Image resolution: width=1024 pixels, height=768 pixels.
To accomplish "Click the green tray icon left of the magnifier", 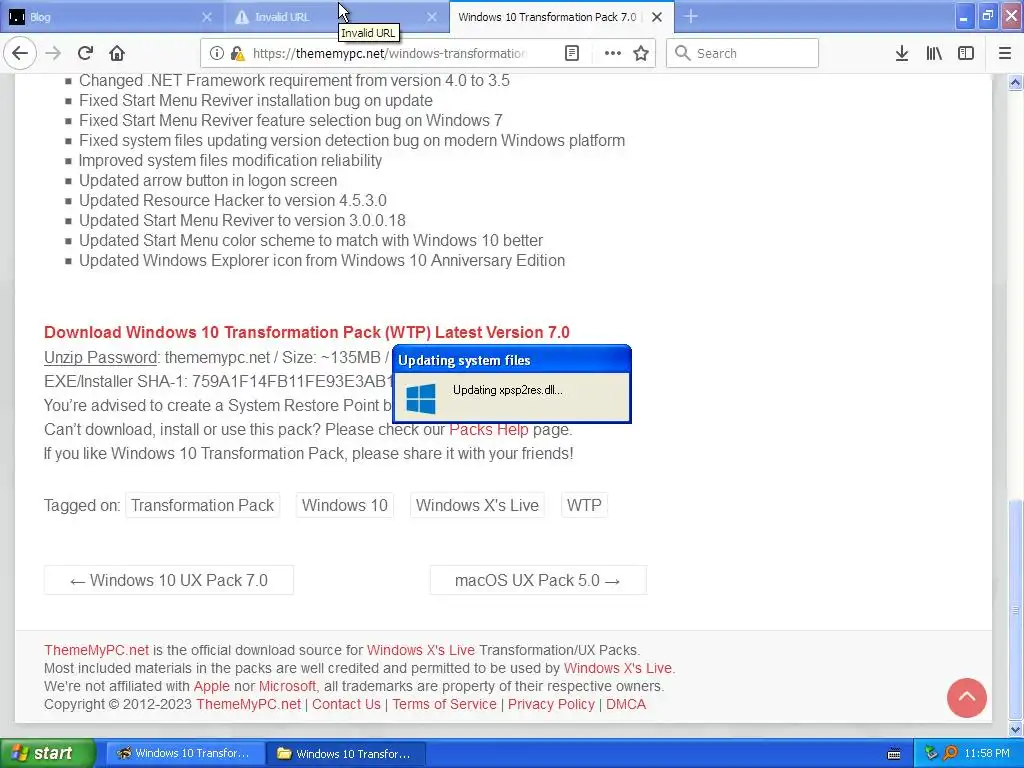I will click(x=931, y=754).
